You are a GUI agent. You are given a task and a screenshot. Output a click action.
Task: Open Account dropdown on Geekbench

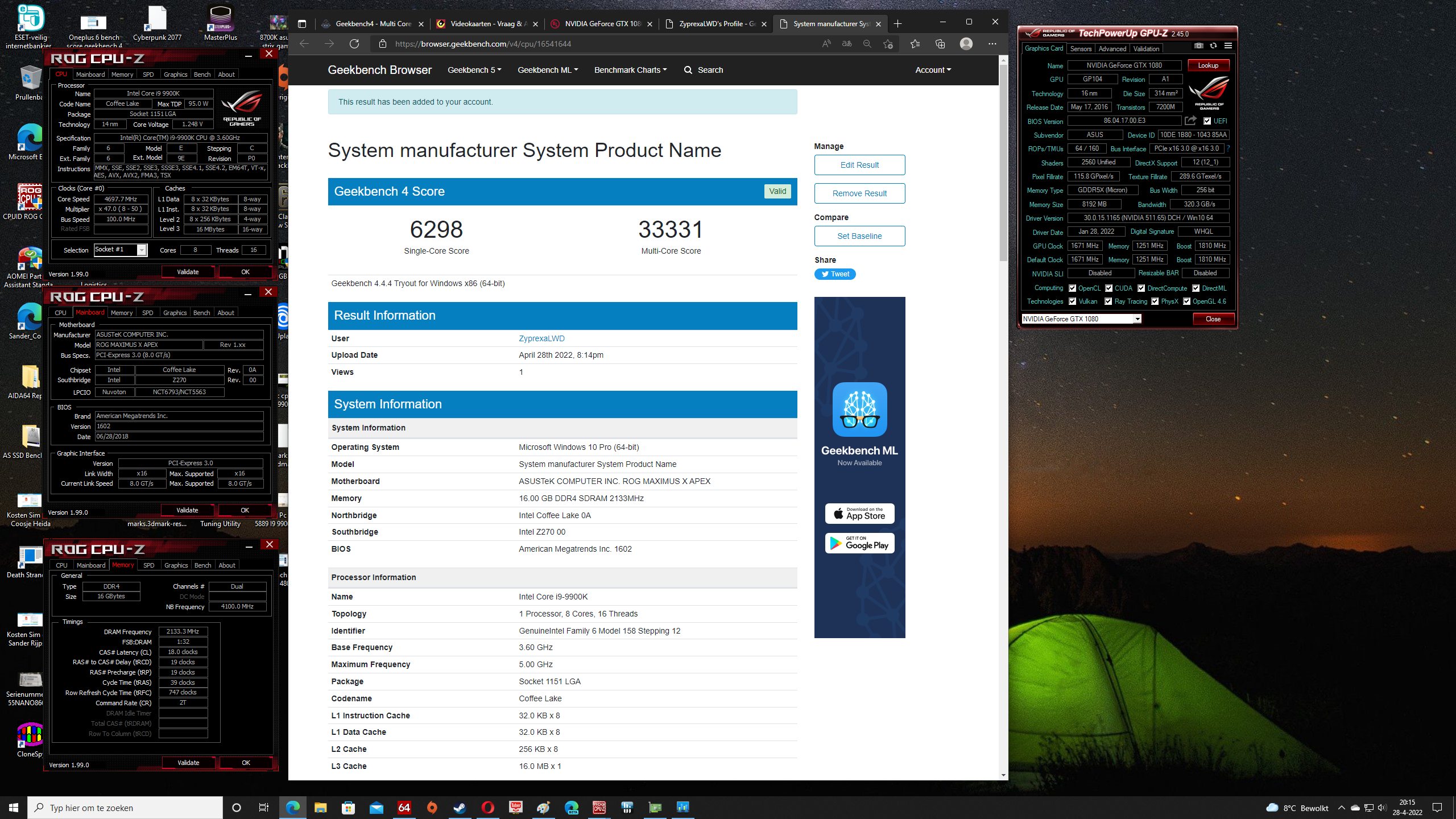[933, 70]
